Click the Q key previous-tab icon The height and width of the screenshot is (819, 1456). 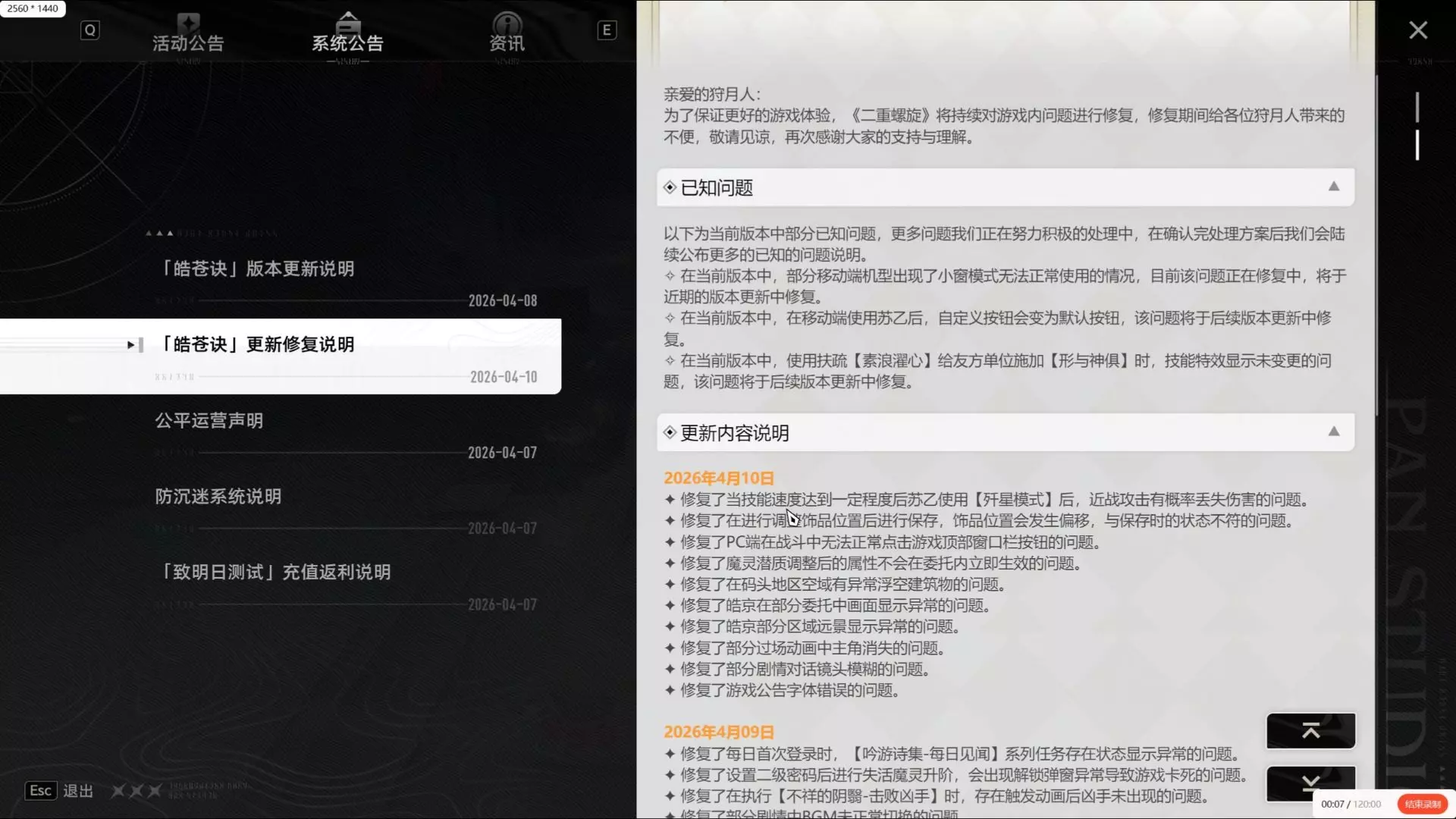coord(89,30)
